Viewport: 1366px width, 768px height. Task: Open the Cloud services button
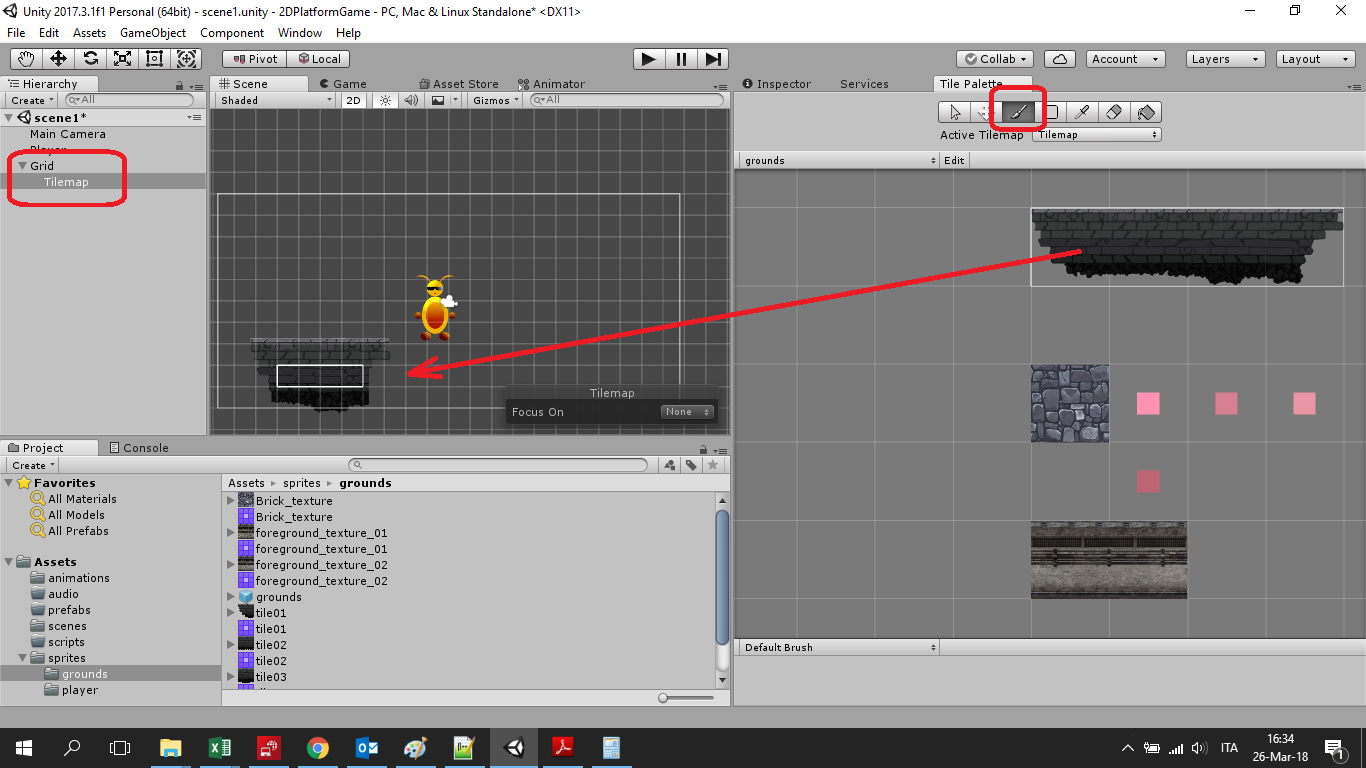1061,59
